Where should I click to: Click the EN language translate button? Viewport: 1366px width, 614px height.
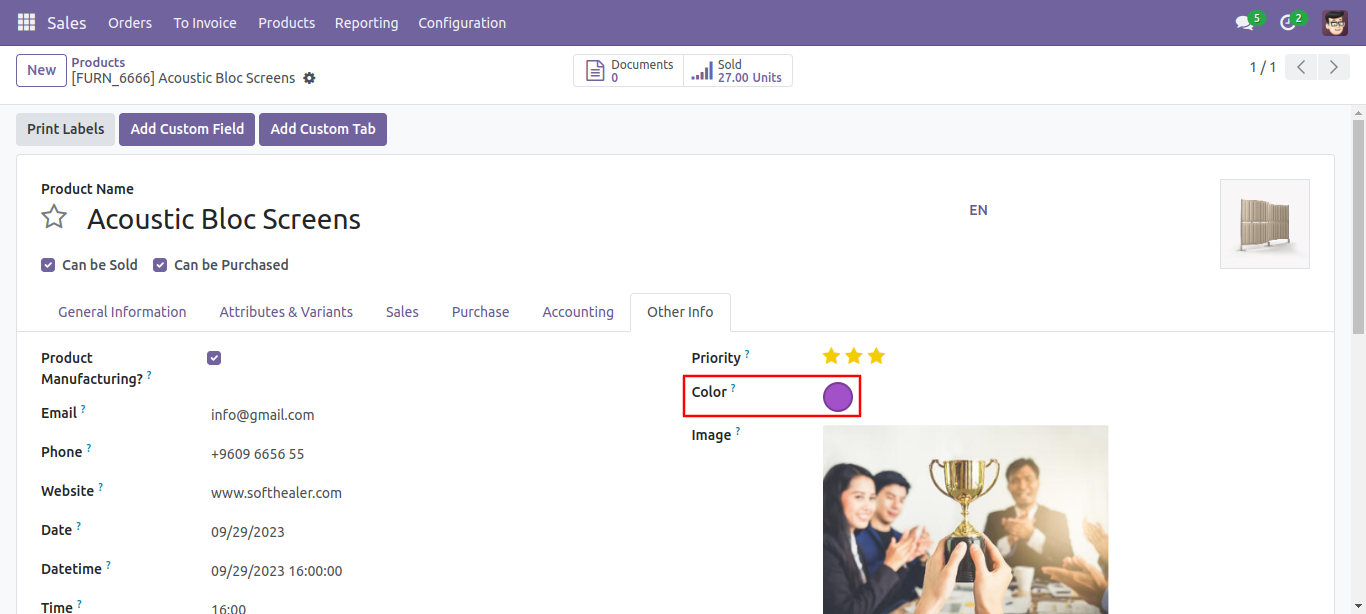pyautogui.click(x=978, y=210)
